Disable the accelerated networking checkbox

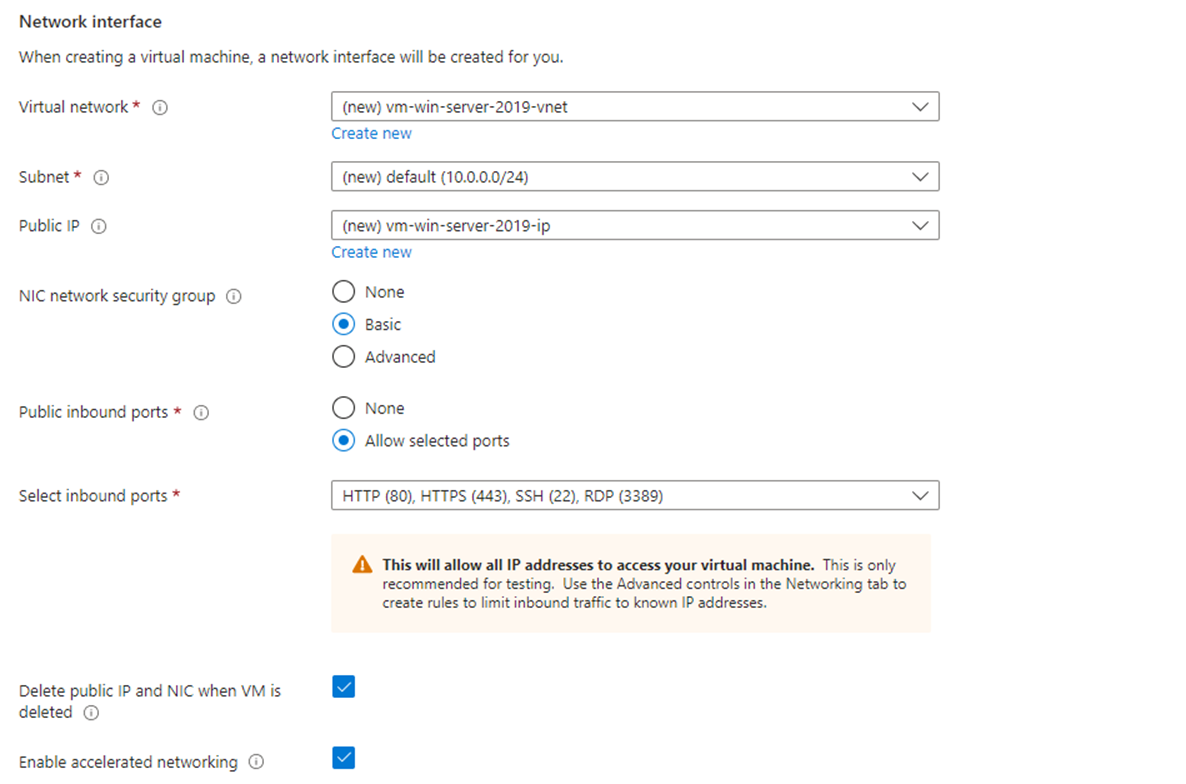point(343,758)
